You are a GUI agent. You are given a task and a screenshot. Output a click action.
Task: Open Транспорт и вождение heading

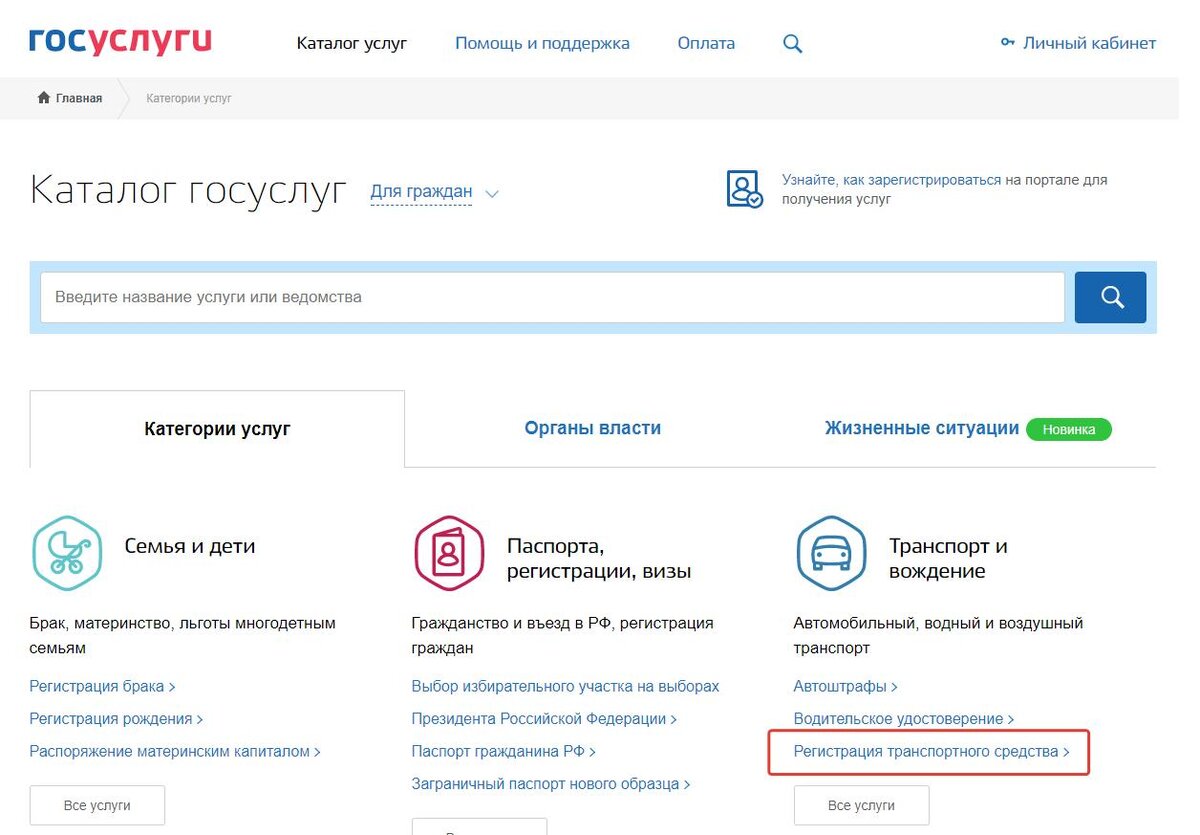[x=948, y=559]
